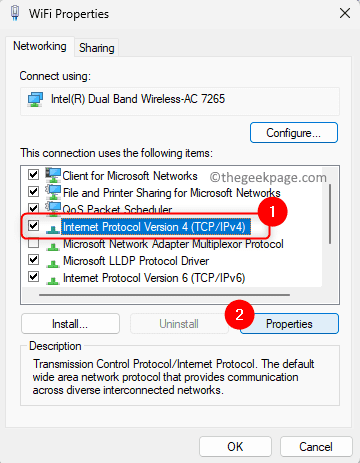Uncheck Microsoft LLDP Protocol Driver checkbox
360x463 pixels.
click(33, 259)
